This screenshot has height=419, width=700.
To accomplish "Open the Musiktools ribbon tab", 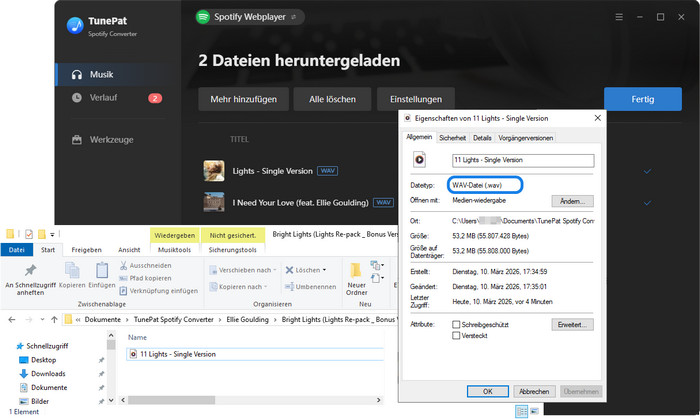I will point(174,250).
